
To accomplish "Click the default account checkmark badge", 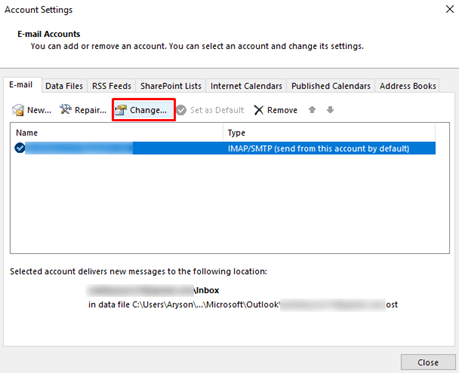I will (x=20, y=148).
